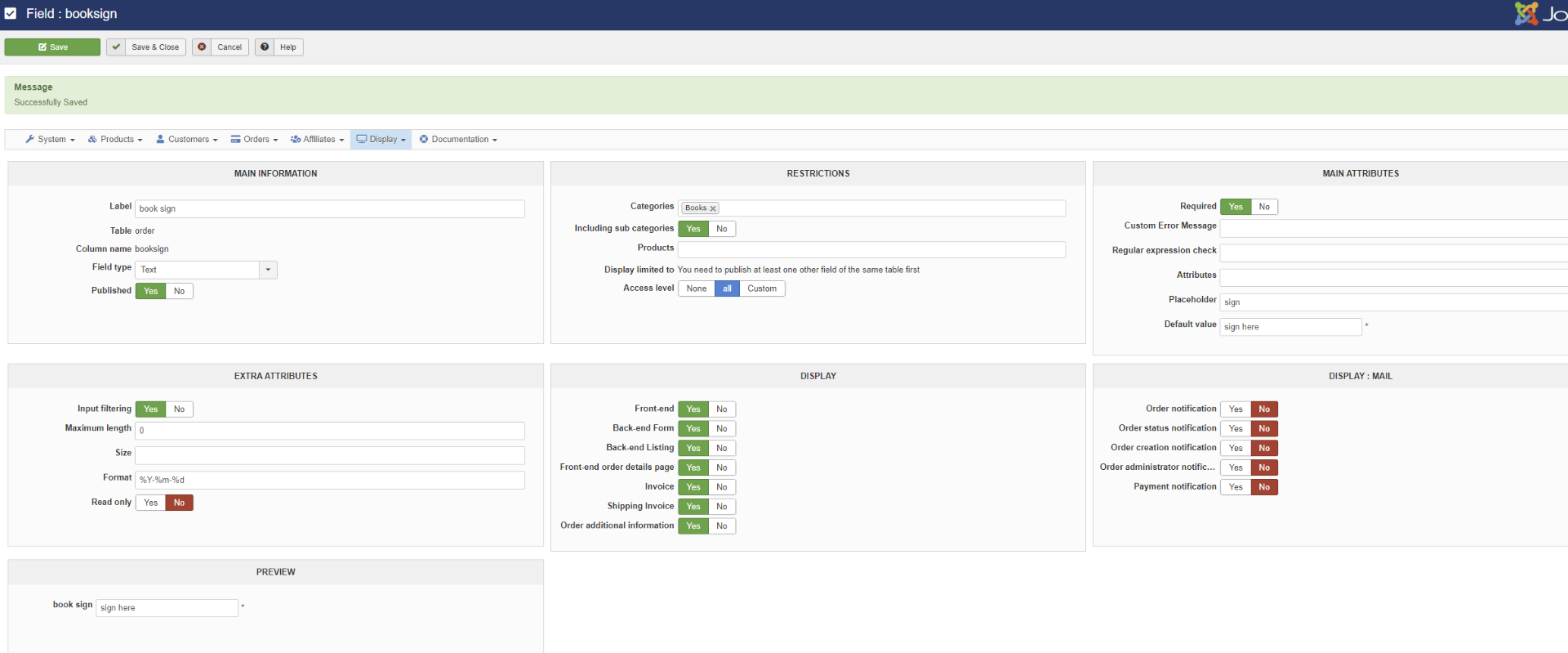Set Required to Yes

(1236, 207)
